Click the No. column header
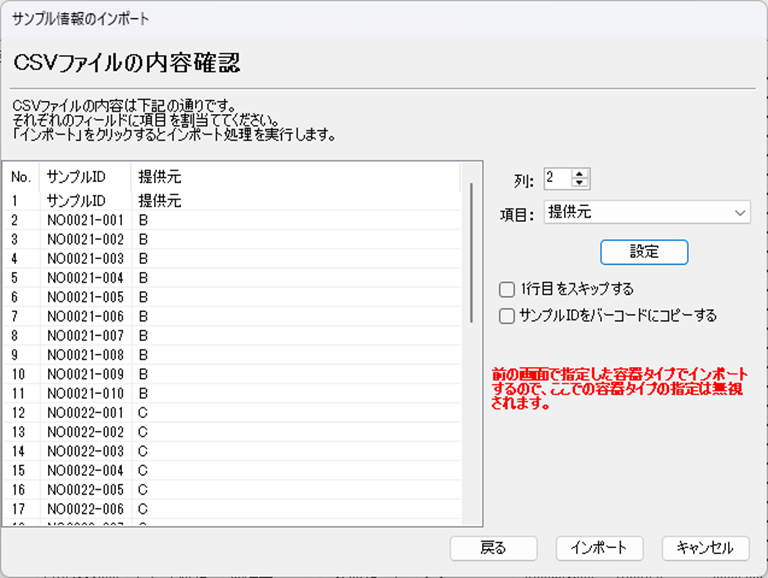Image resolution: width=768 pixels, height=578 pixels. pos(21,177)
